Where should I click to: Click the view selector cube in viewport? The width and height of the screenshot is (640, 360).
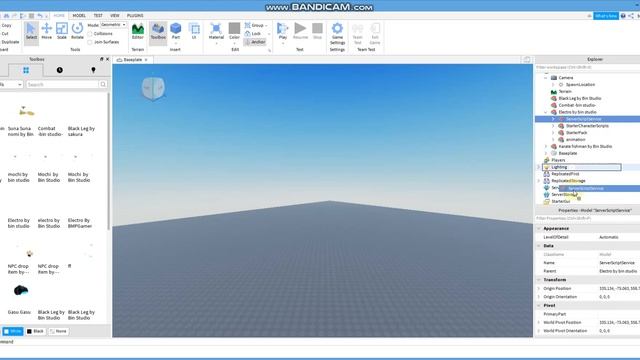tap(153, 88)
